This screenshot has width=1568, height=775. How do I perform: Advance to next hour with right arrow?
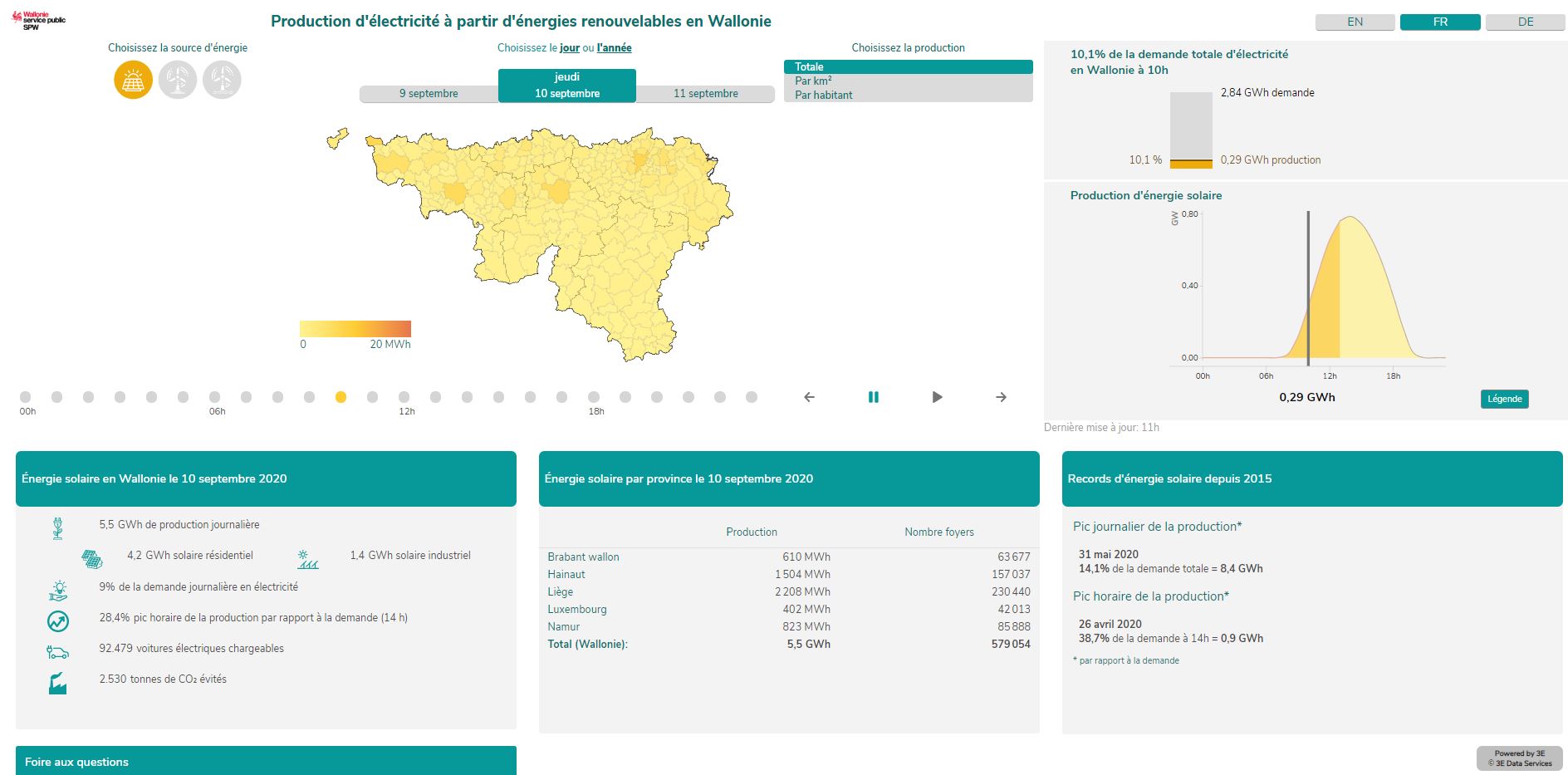pos(1001,397)
